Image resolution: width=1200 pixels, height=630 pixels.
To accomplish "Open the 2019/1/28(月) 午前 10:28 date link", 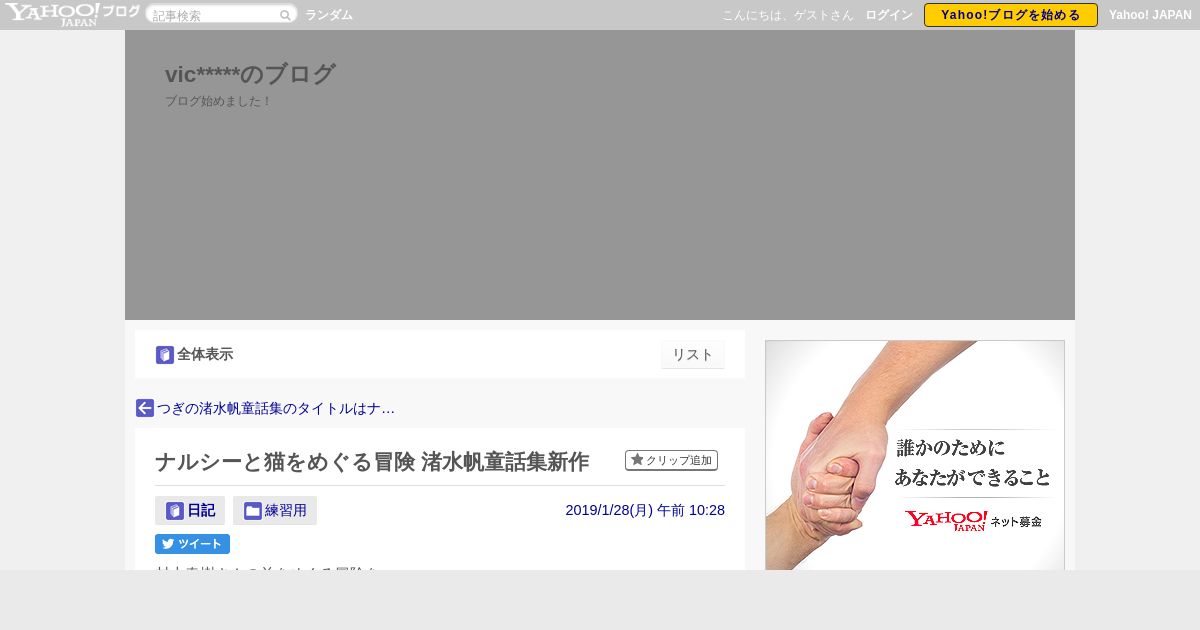I will coord(645,510).
